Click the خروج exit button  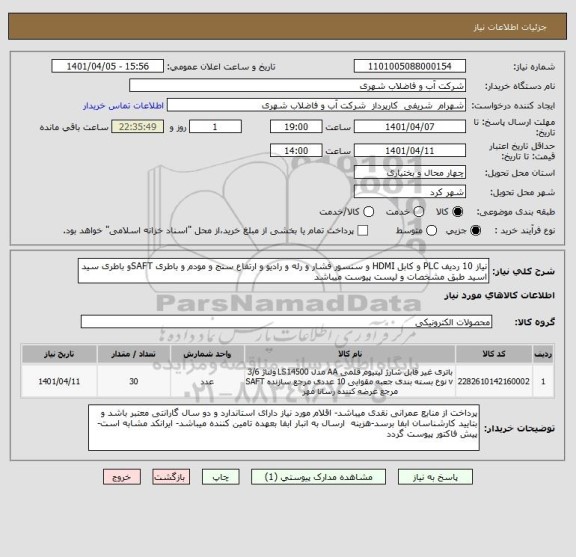pyautogui.click(x=122, y=477)
